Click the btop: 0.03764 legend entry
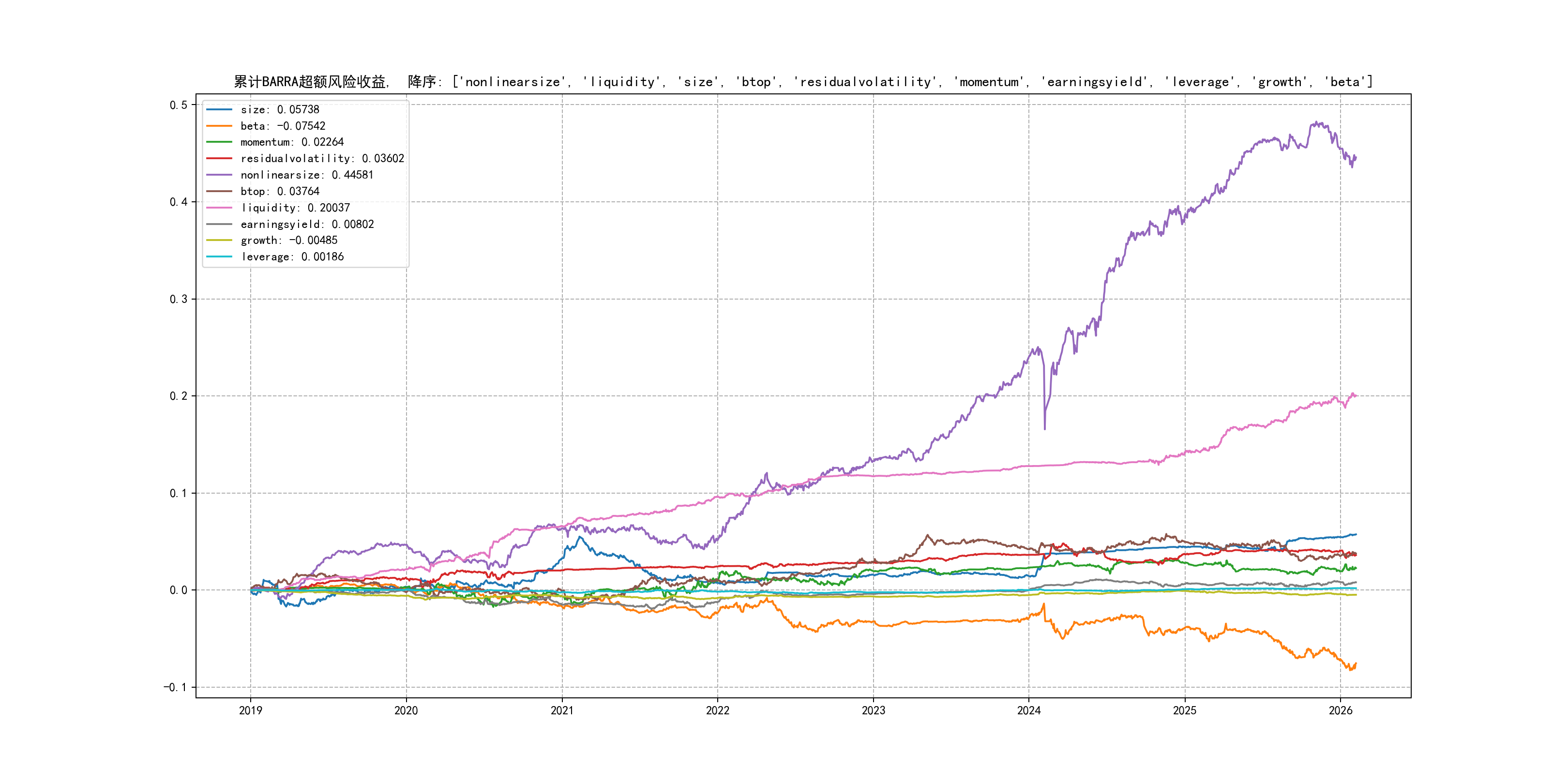The height and width of the screenshot is (784, 1568). coord(279,191)
